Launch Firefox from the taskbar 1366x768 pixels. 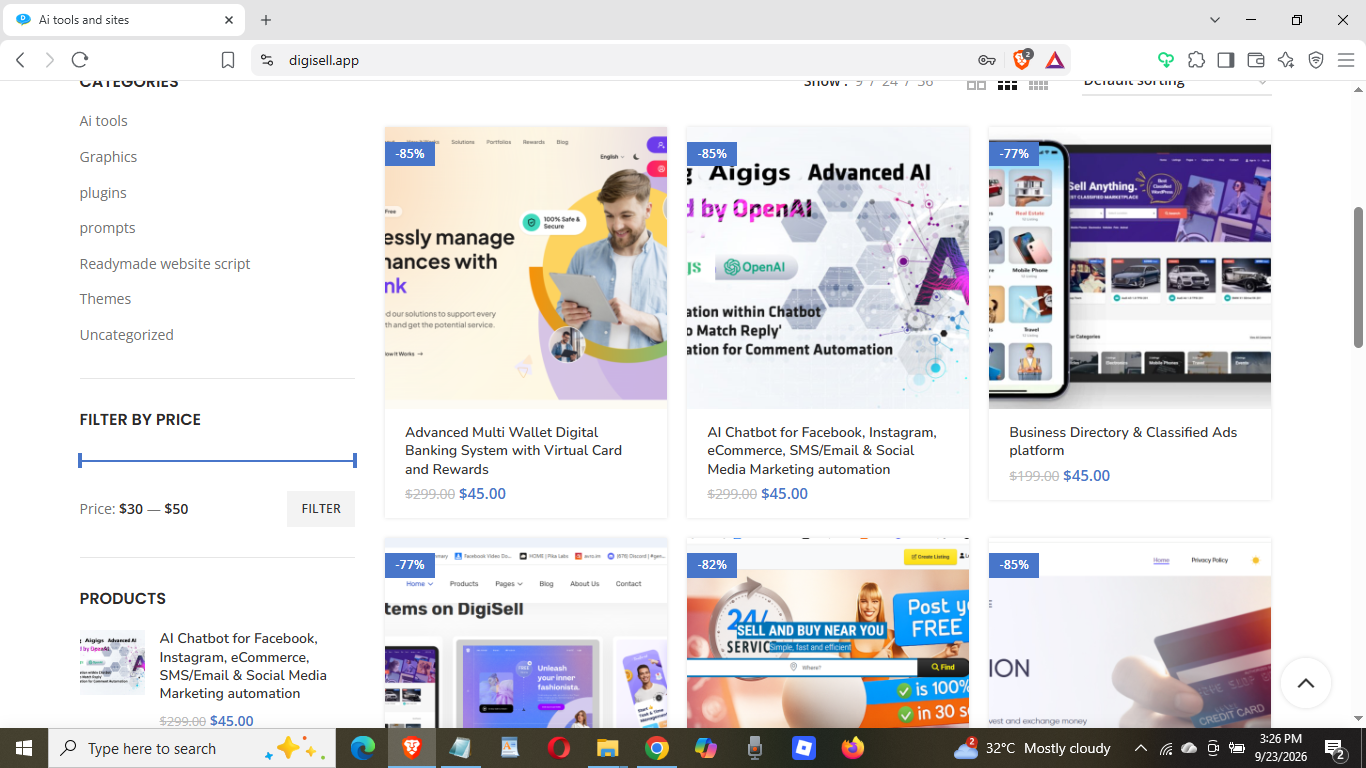852,748
